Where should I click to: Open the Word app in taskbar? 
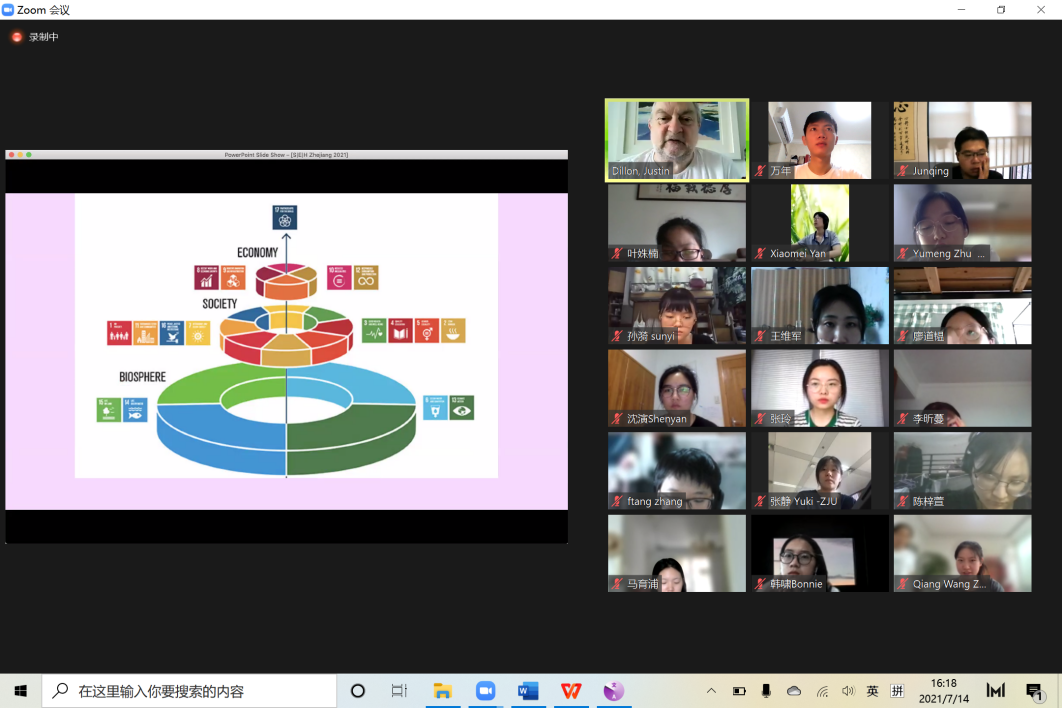coord(528,691)
